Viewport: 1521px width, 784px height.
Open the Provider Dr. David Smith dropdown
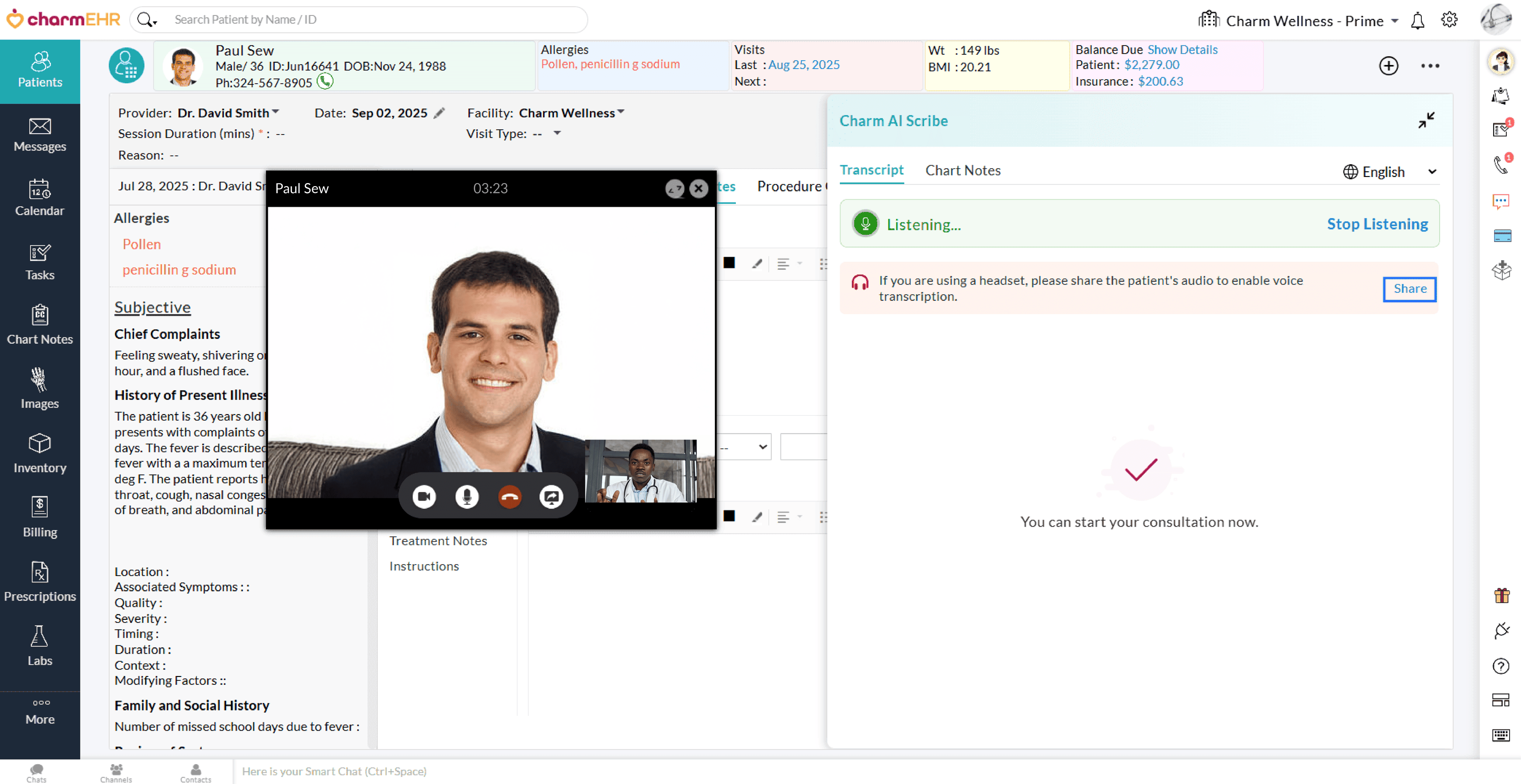[229, 113]
